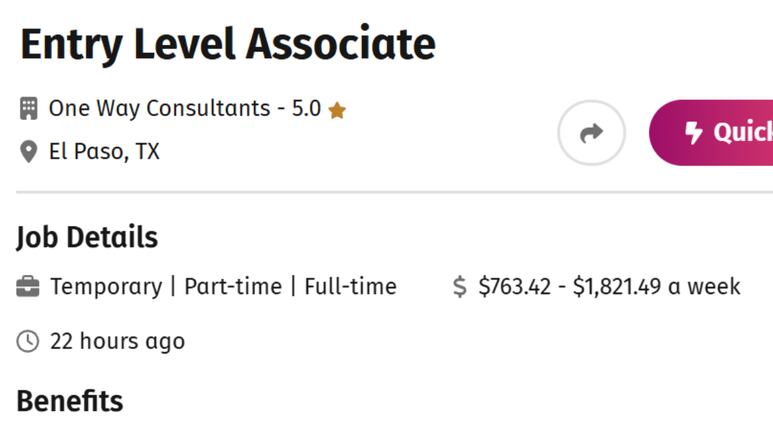Screen dimensions: 773x438
Task: Click the Temporary job type label
Action: [106, 287]
